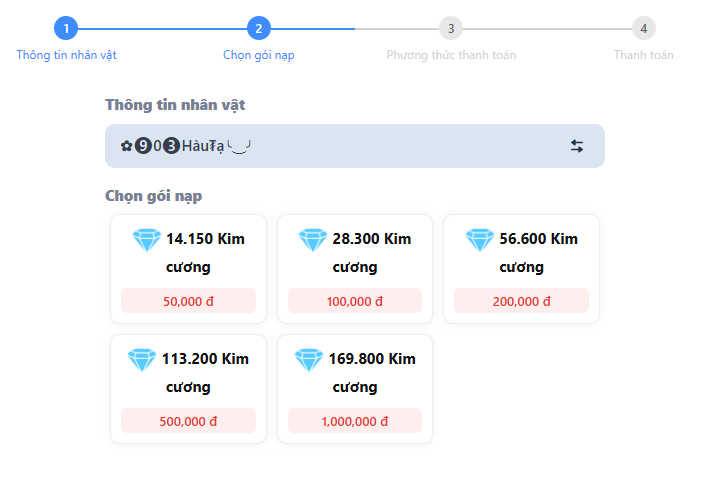Click the 500,000 đ price label

[x=188, y=421]
